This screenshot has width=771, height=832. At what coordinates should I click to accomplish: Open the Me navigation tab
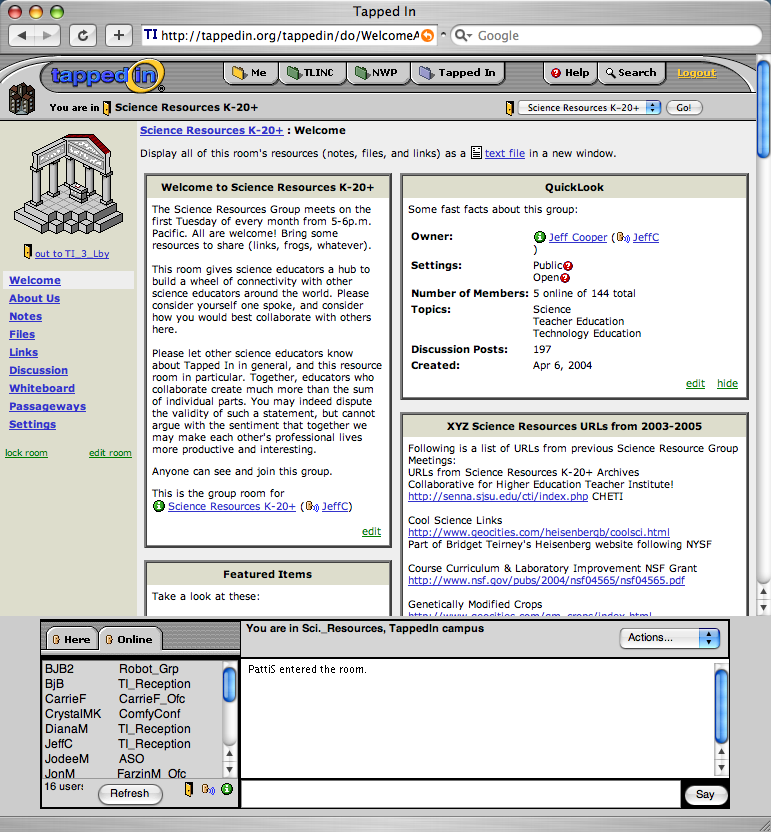(x=250, y=73)
